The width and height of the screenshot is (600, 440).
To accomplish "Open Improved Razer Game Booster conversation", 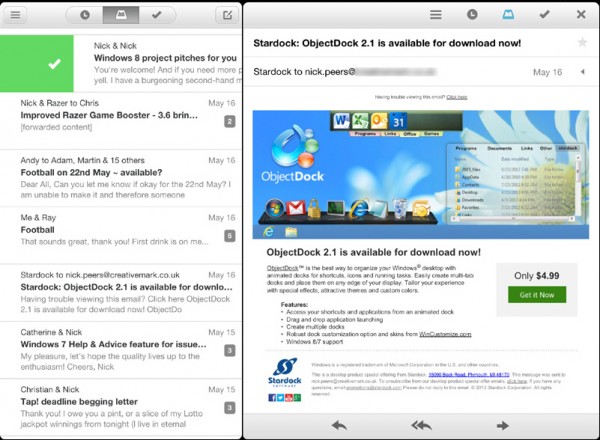I will pos(121,121).
